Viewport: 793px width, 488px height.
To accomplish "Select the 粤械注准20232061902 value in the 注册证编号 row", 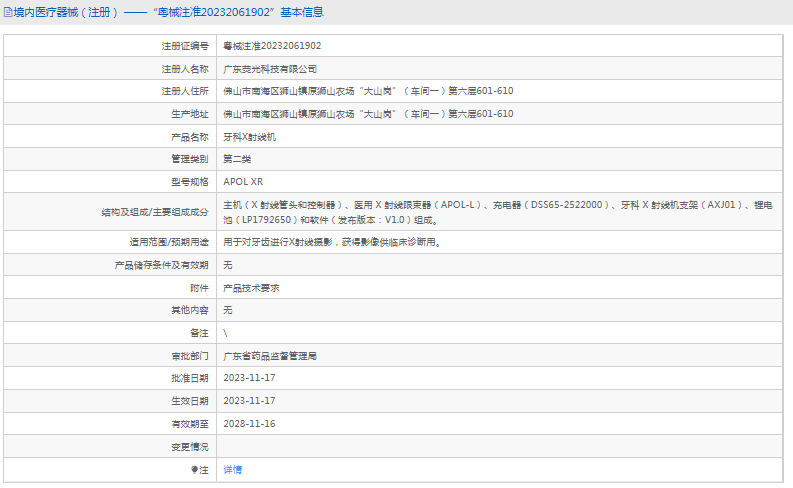I will [272, 46].
